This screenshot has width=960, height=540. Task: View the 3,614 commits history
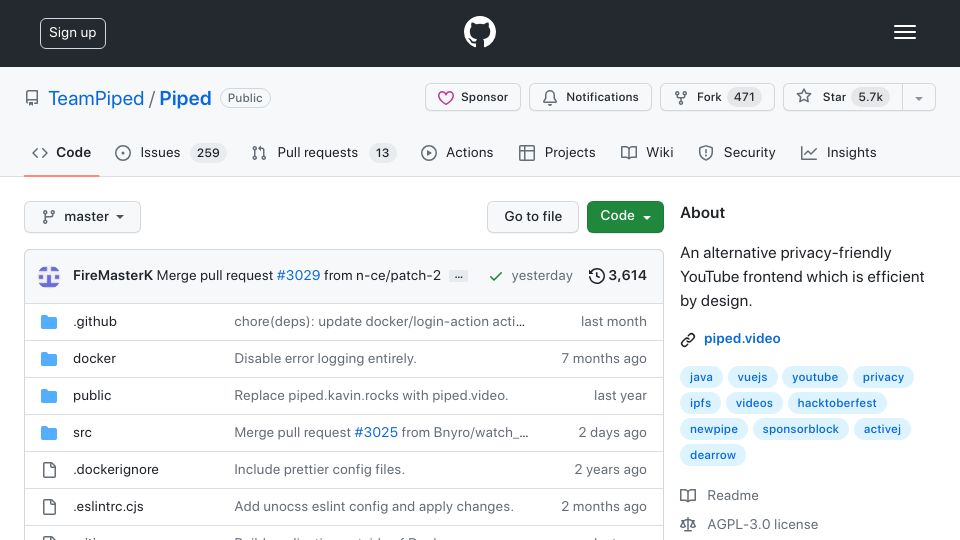click(618, 276)
